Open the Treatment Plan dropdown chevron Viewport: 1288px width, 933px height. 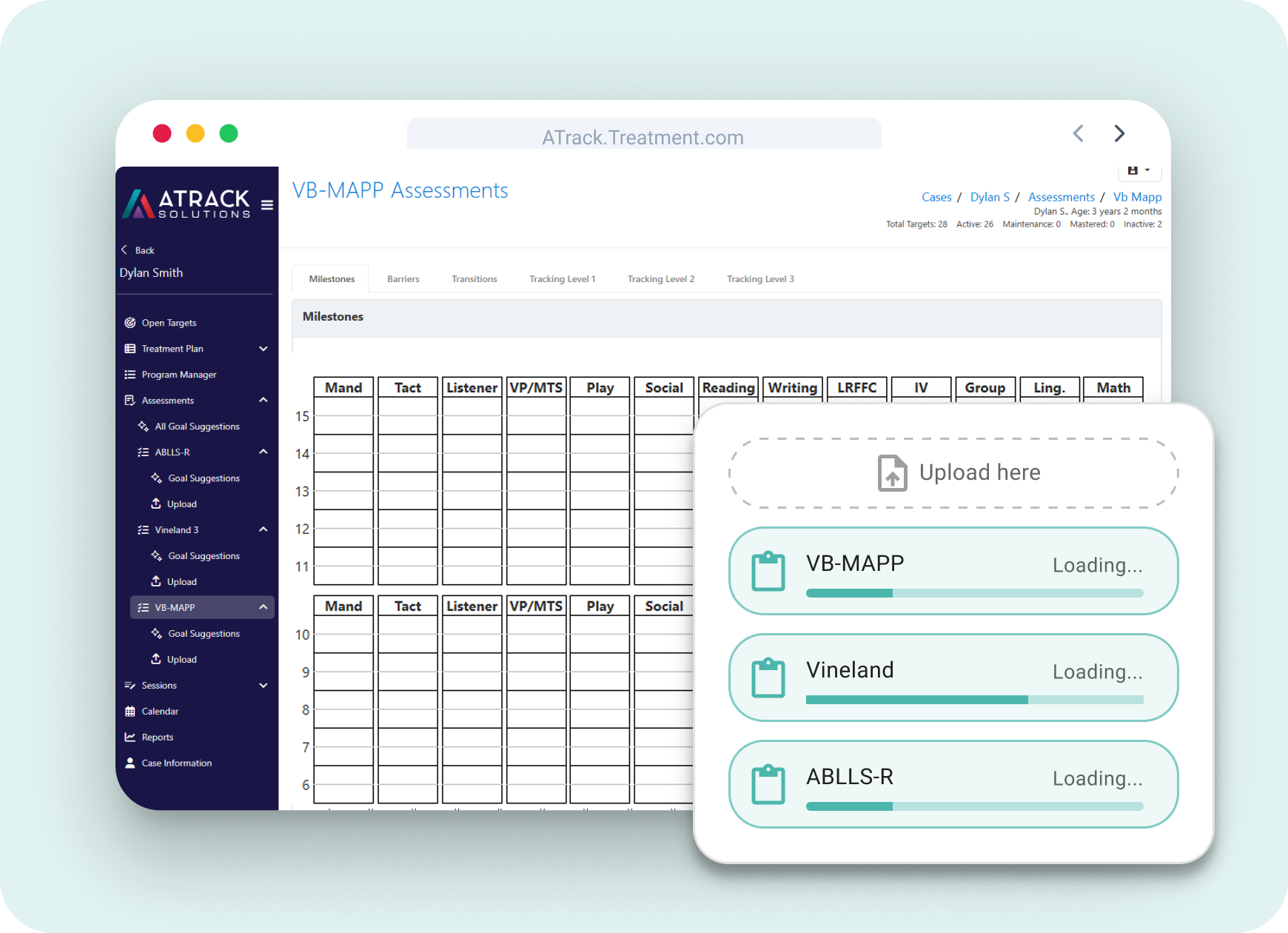263,348
